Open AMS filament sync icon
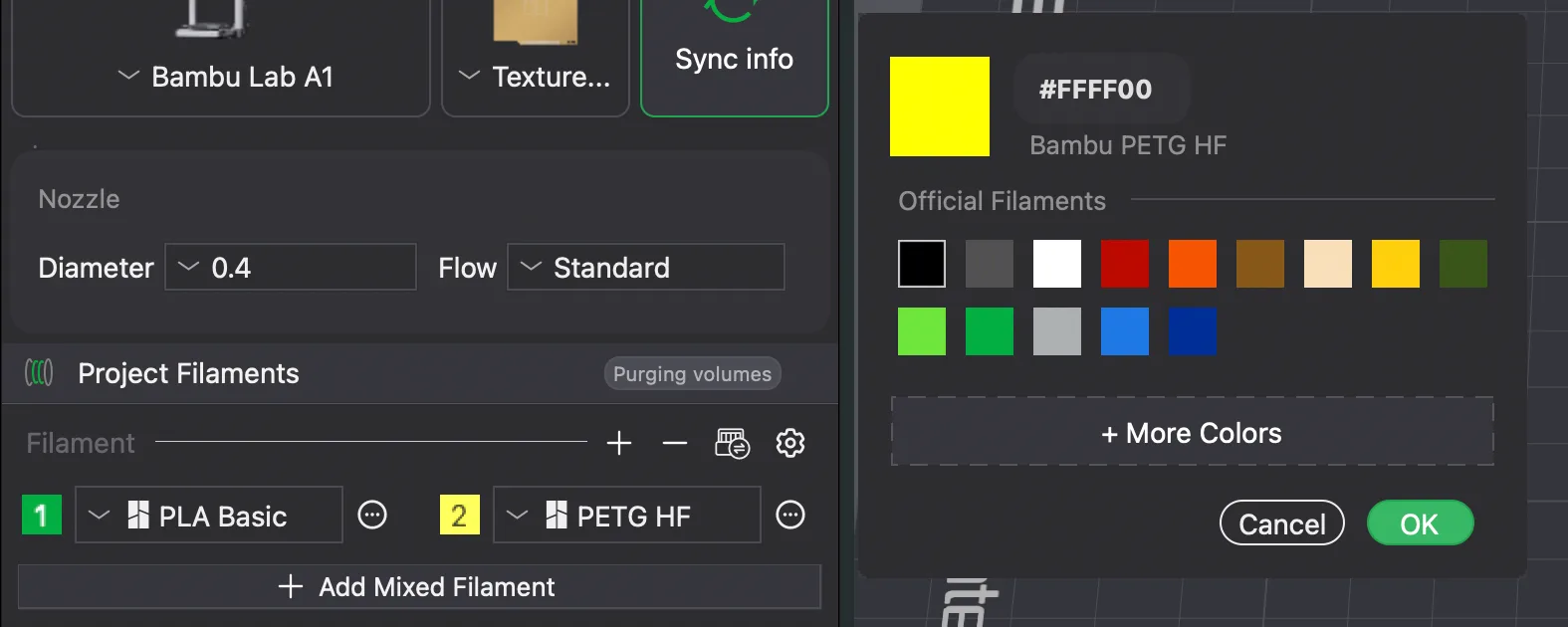This screenshot has width=1568, height=627. pyautogui.click(x=733, y=443)
